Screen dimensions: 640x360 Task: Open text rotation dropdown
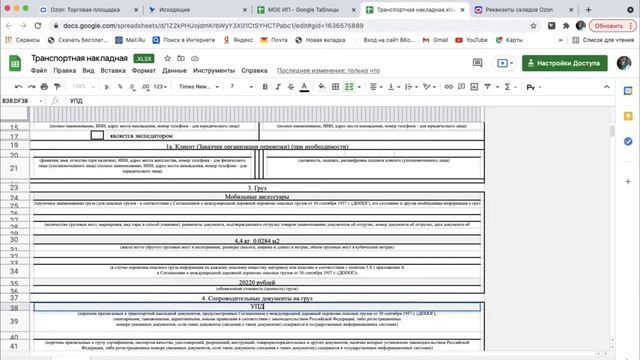[x=429, y=87]
